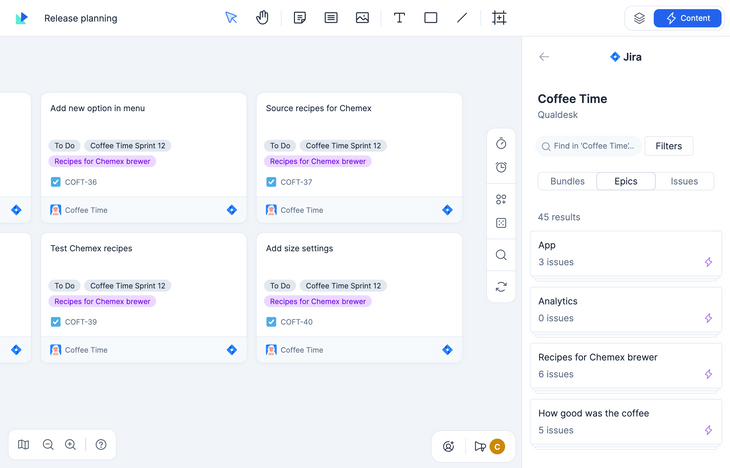Viewport: 730px width, 468px height.
Task: Click Add size settings card title
Action: pyautogui.click(x=299, y=248)
